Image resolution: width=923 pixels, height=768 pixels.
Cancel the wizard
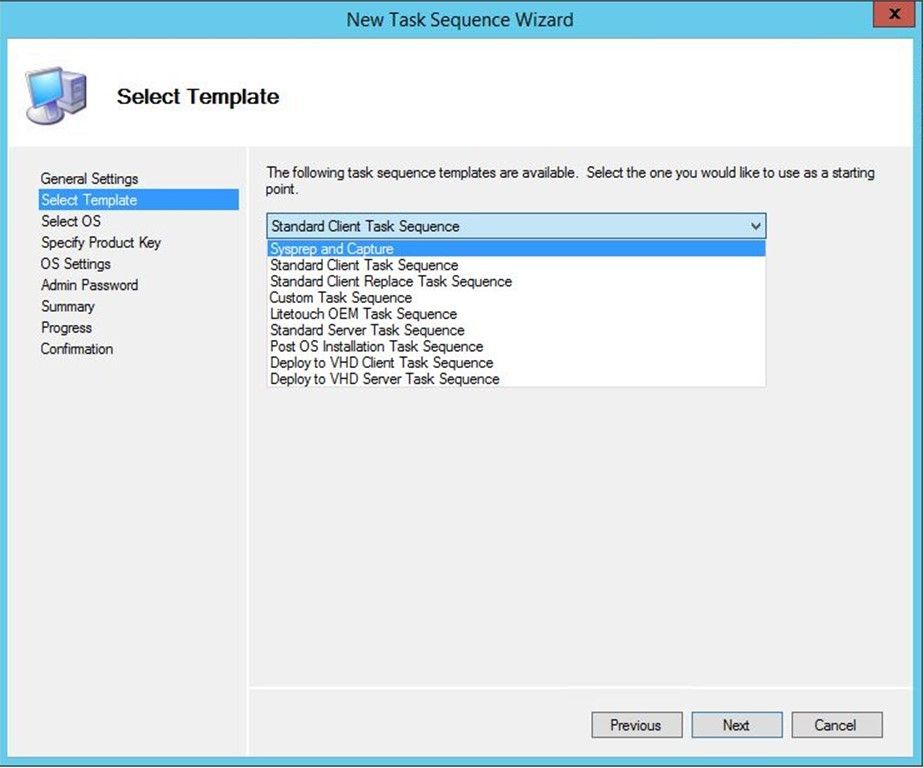tap(836, 725)
